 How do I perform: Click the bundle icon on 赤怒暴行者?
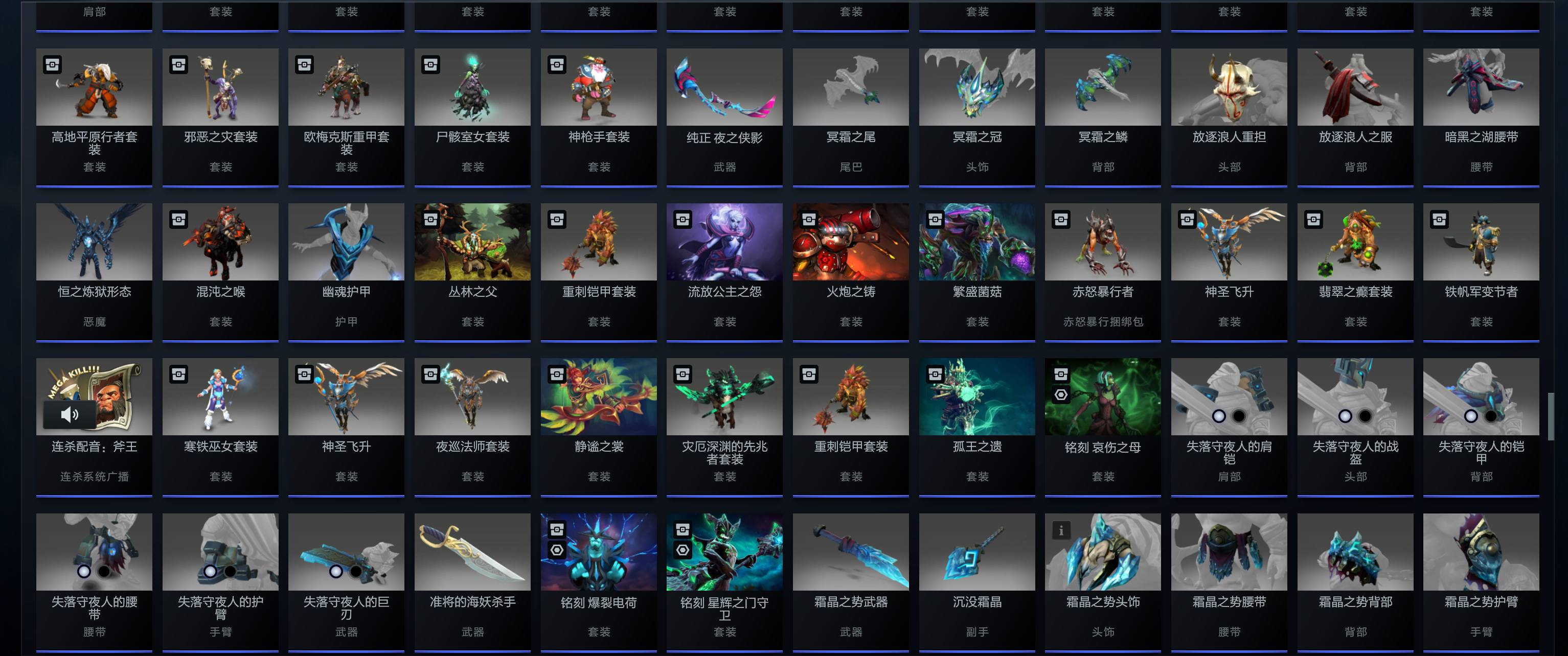coord(1061,219)
